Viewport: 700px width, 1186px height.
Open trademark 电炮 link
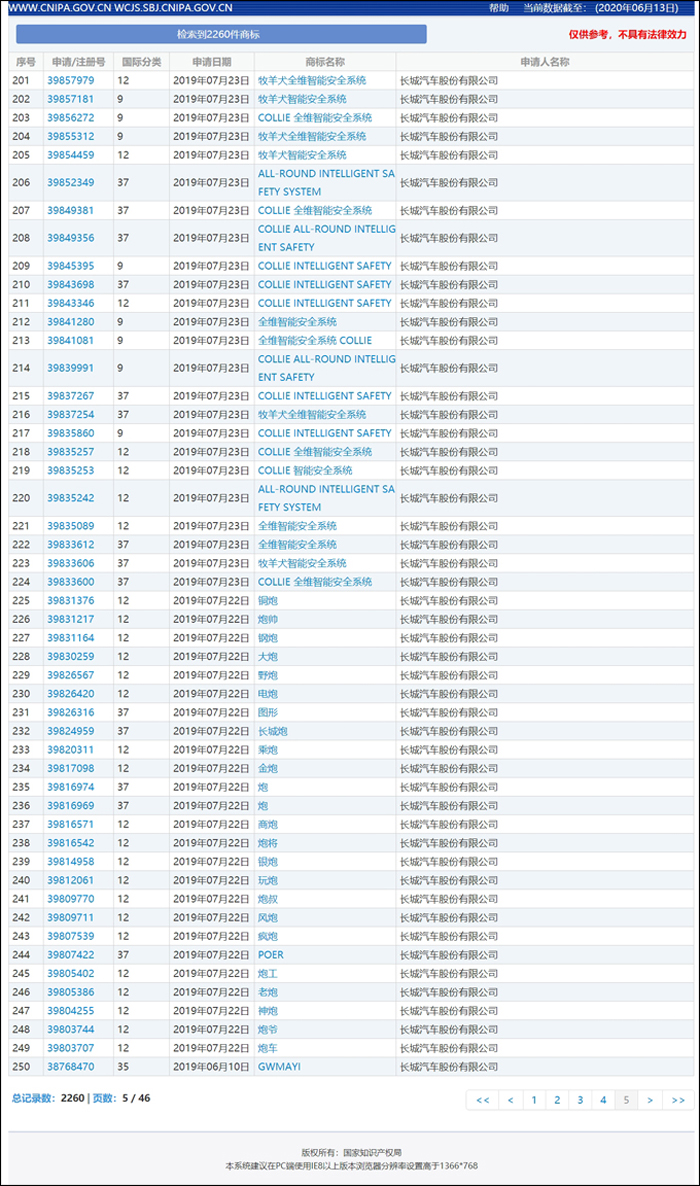[268, 694]
